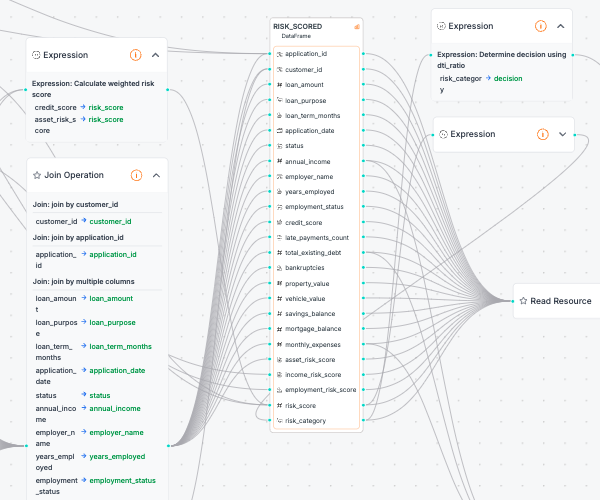Click the Expression icon on the collapsed Expression node
The image size is (600, 500).
point(443,134)
